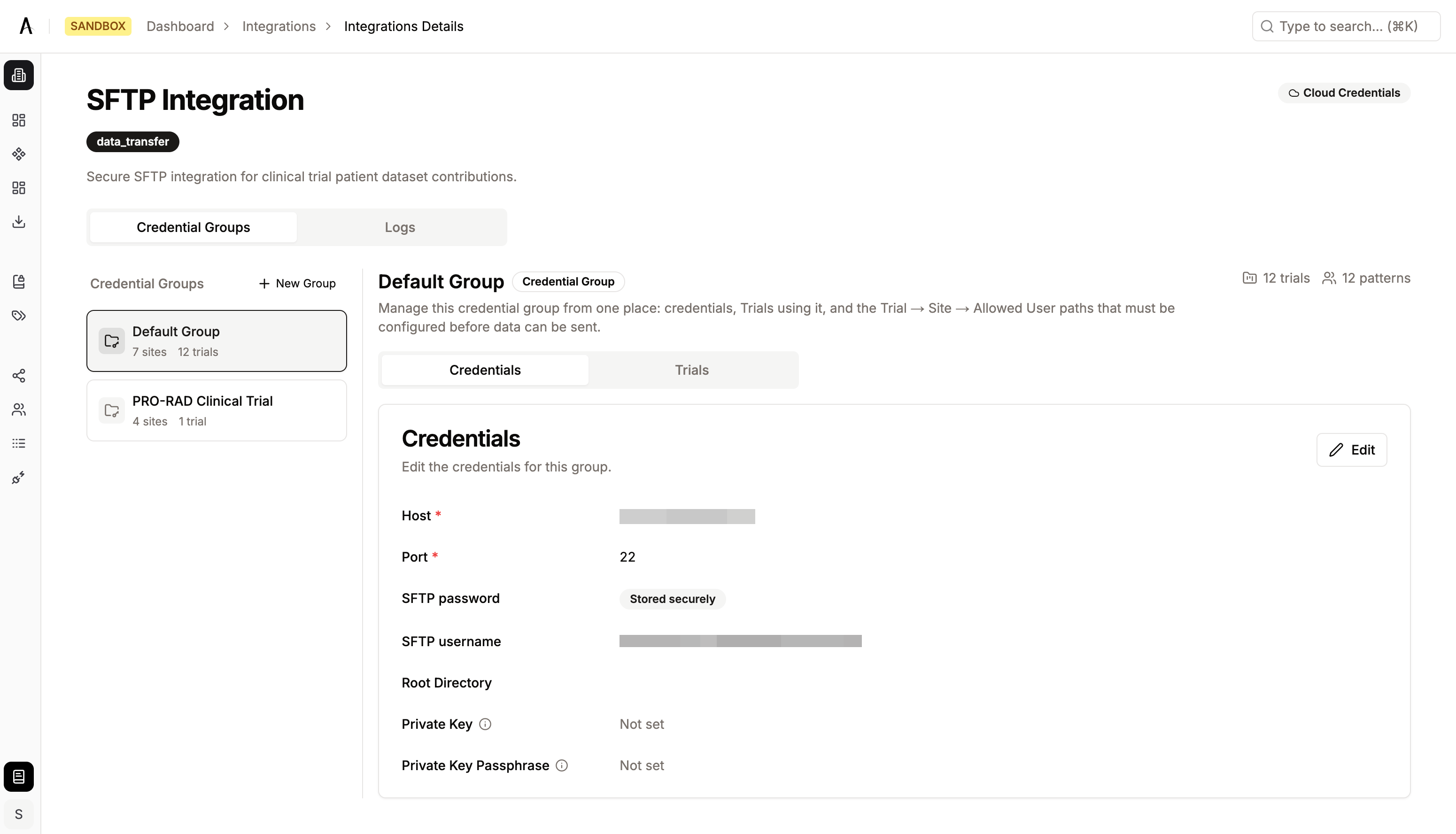This screenshot has height=834, width=1456.
Task: Click the app logo in the header
Action: 26,26
